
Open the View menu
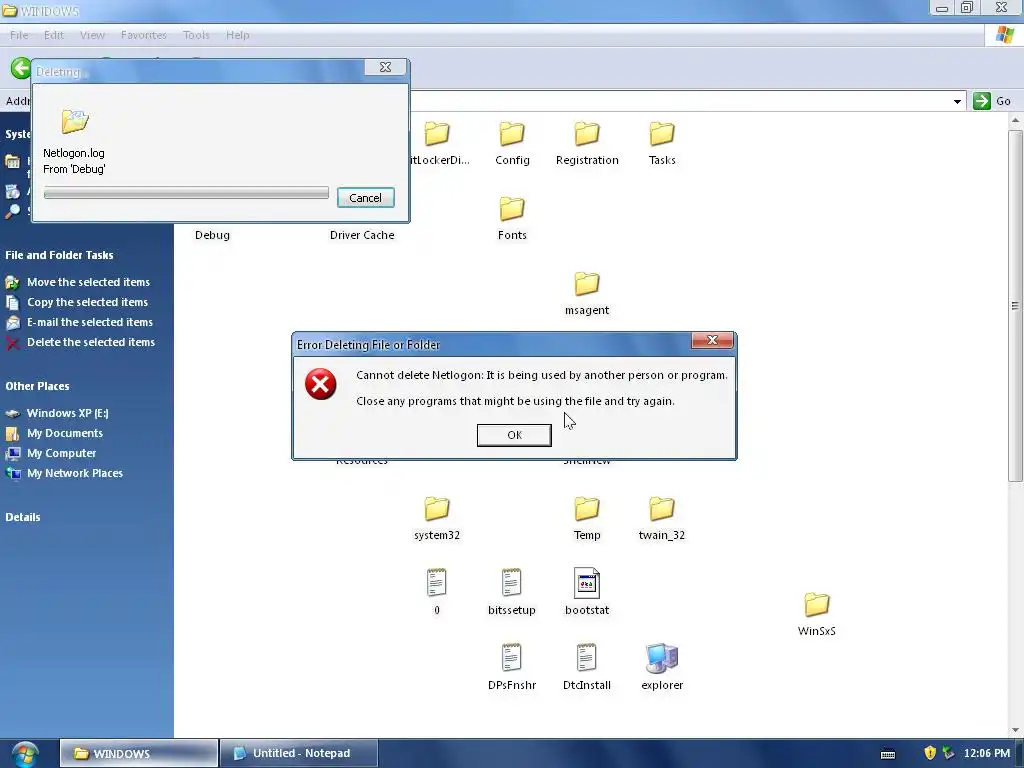pos(92,35)
